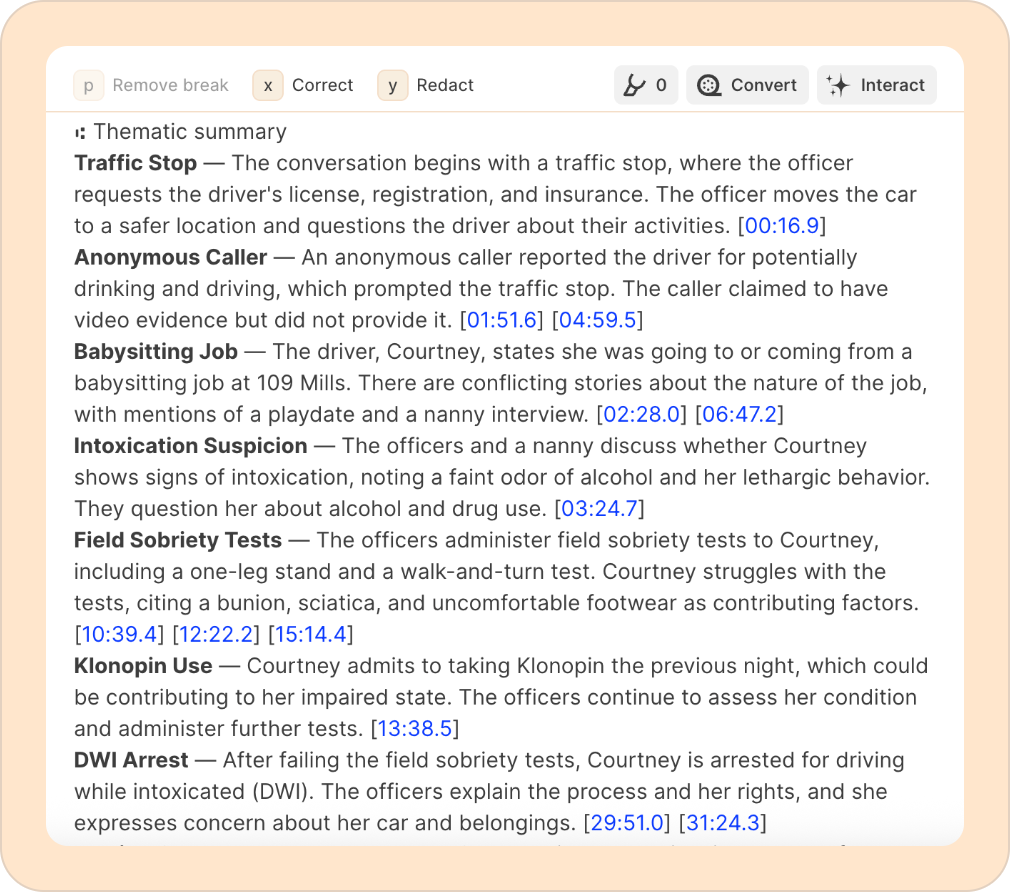Click the Thematic summary block icon
This screenshot has width=1010, height=892.
pyautogui.click(x=80, y=133)
